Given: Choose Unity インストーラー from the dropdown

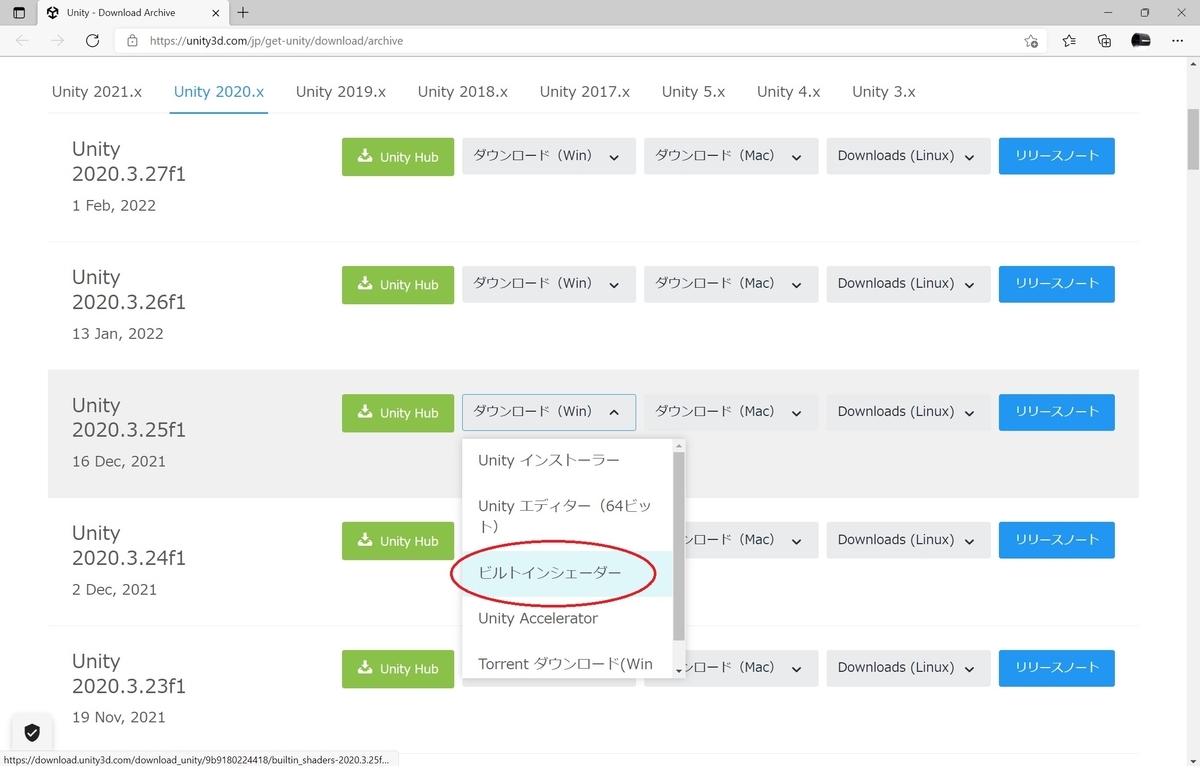Looking at the screenshot, I should 567,461.
